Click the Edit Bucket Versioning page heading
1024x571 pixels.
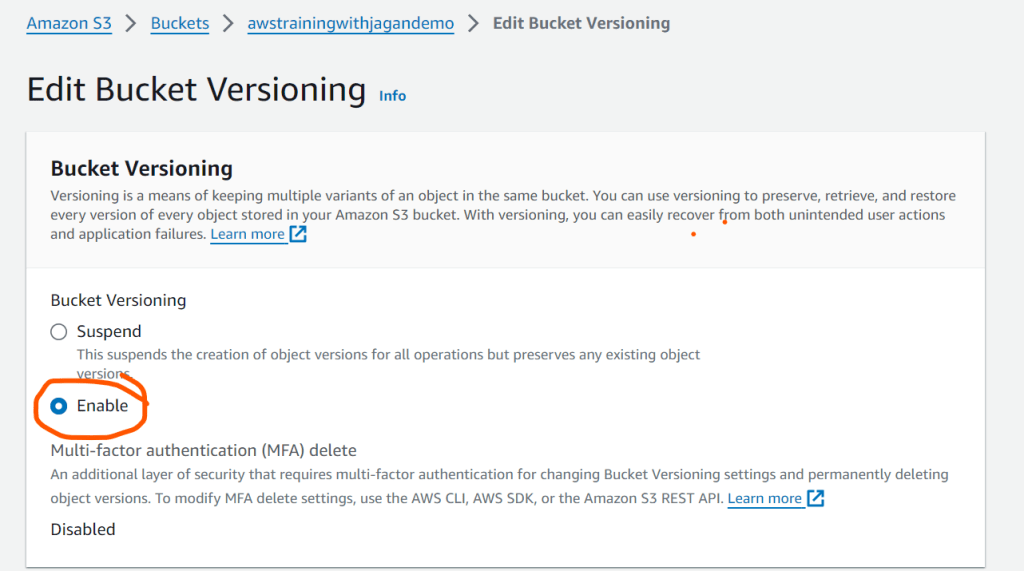coord(196,90)
